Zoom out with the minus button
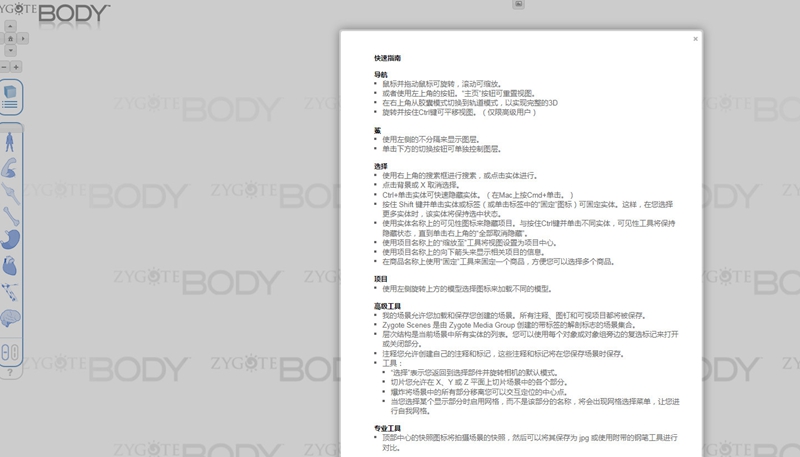Screen dimensions: 800x457 point(4,67)
